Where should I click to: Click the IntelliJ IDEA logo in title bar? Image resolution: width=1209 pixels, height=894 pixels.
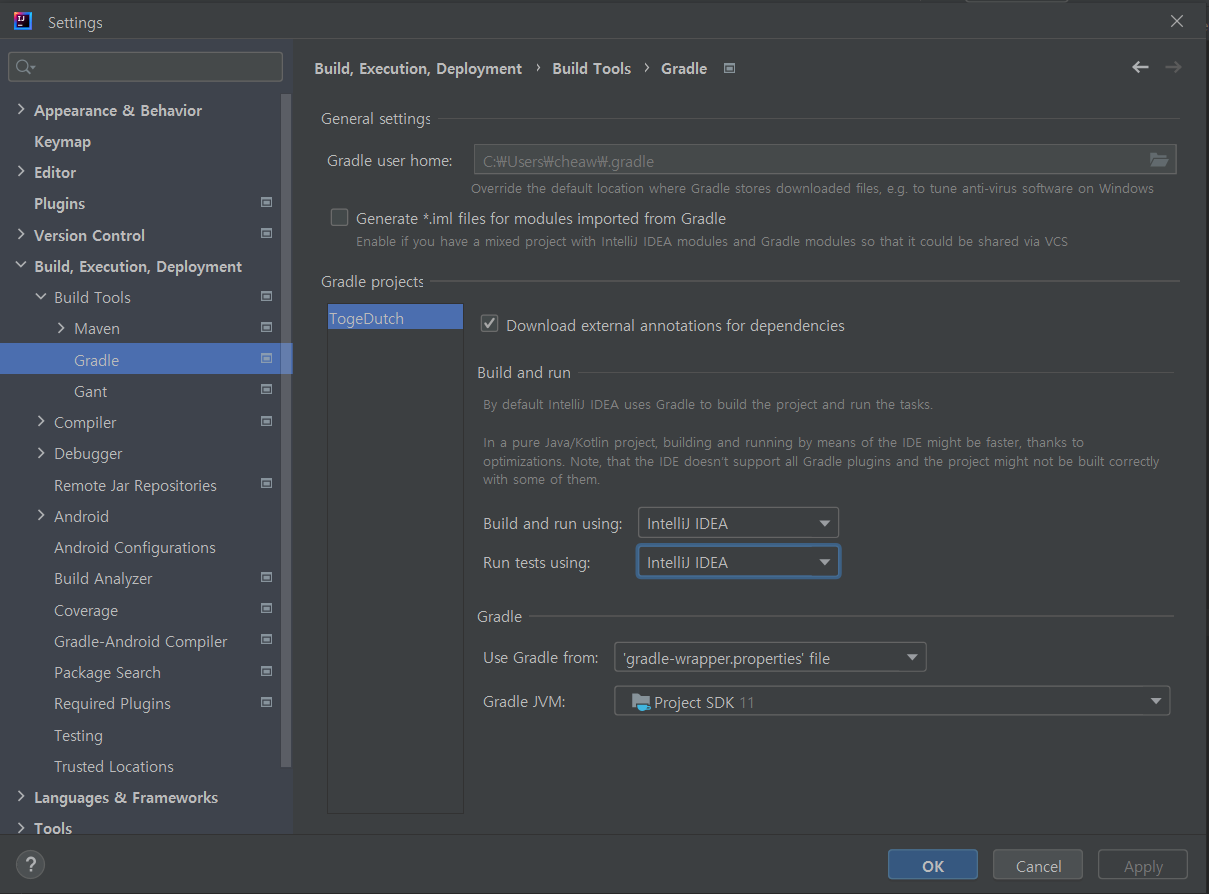pos(24,21)
